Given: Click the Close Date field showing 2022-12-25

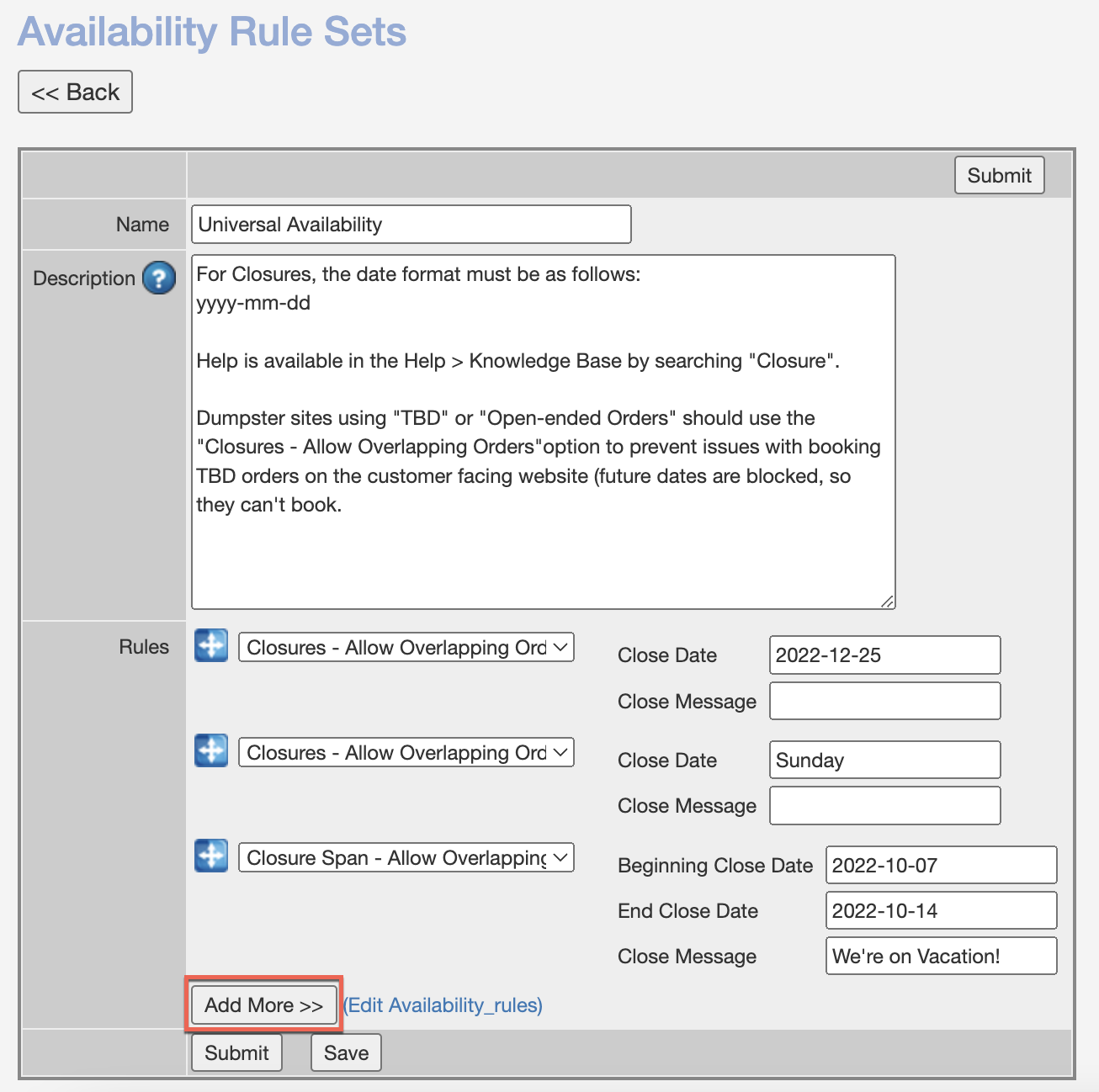Looking at the screenshot, I should coord(884,655).
